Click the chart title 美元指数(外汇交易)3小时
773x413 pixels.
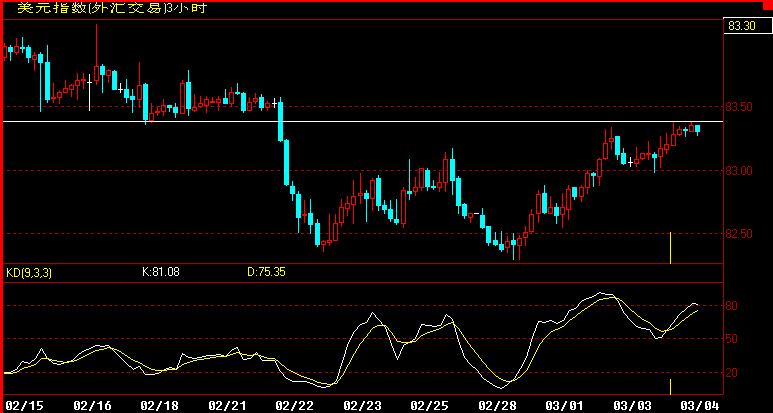[x=111, y=8]
